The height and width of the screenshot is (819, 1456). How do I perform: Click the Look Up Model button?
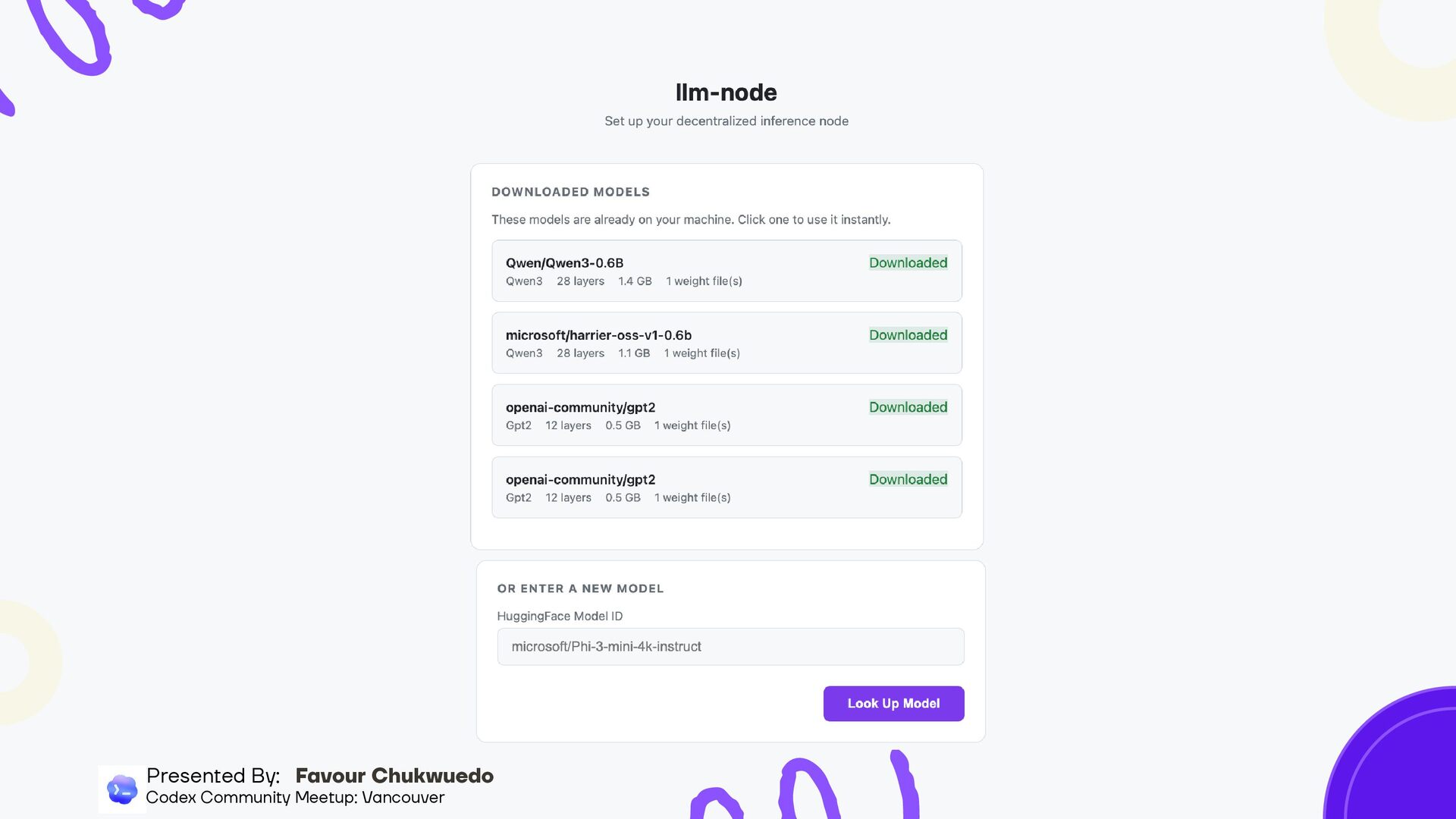[893, 704]
